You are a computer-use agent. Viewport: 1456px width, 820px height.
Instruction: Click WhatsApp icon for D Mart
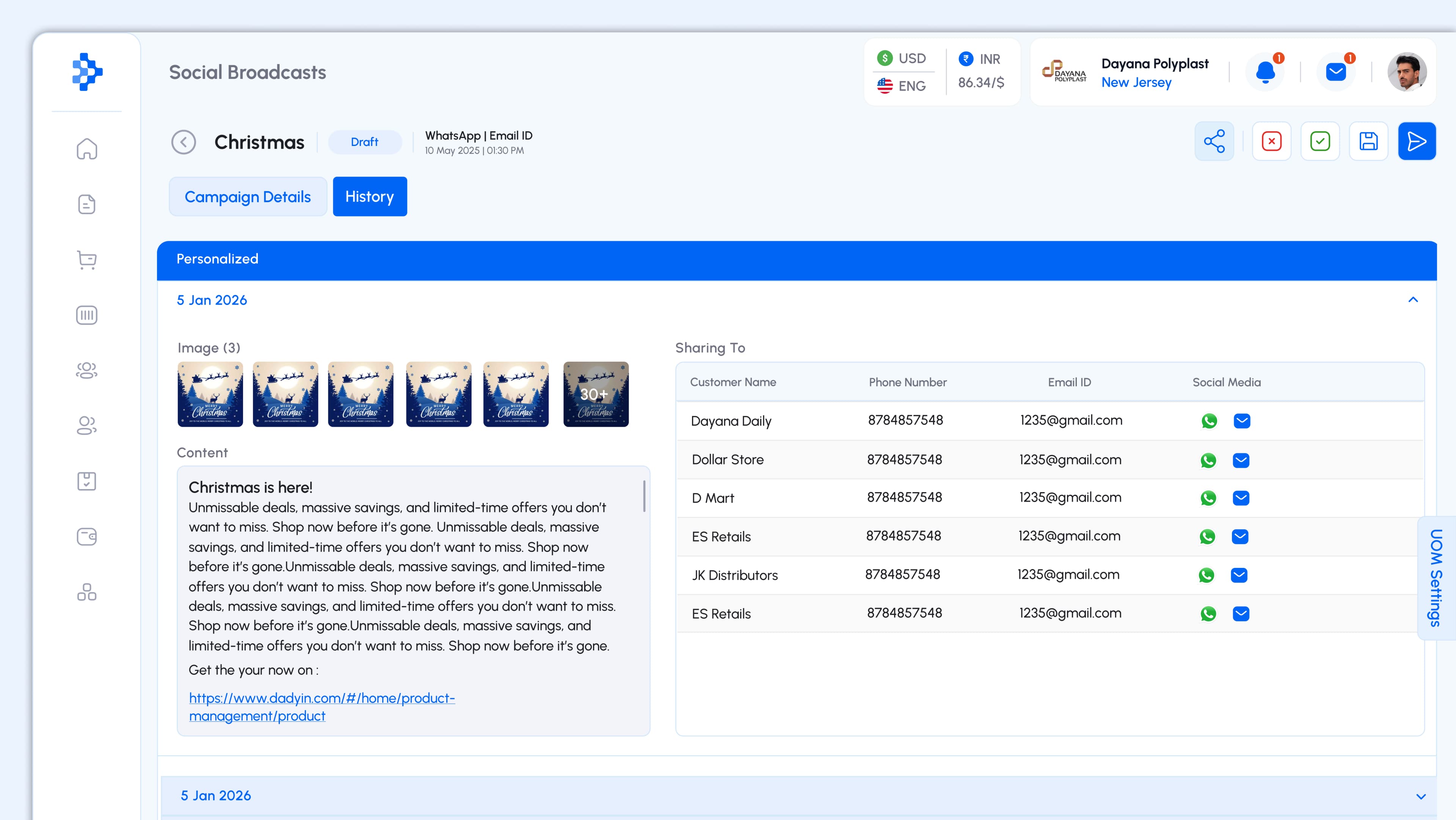1208,498
